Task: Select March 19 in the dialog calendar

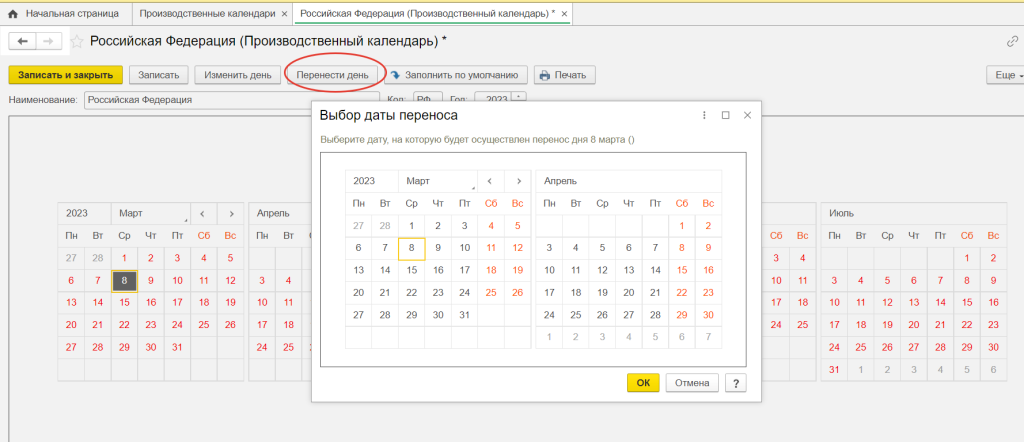Action: coord(518,270)
